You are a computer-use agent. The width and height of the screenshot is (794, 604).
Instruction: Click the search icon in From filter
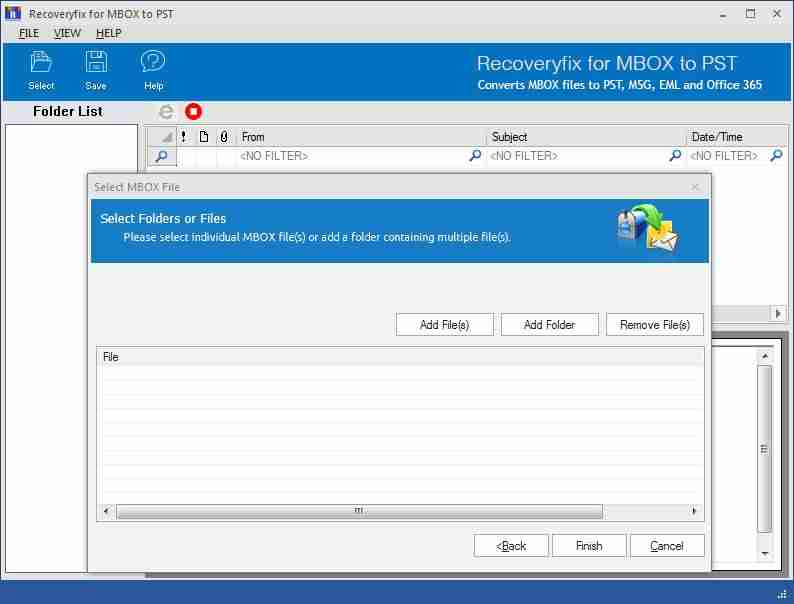point(475,155)
